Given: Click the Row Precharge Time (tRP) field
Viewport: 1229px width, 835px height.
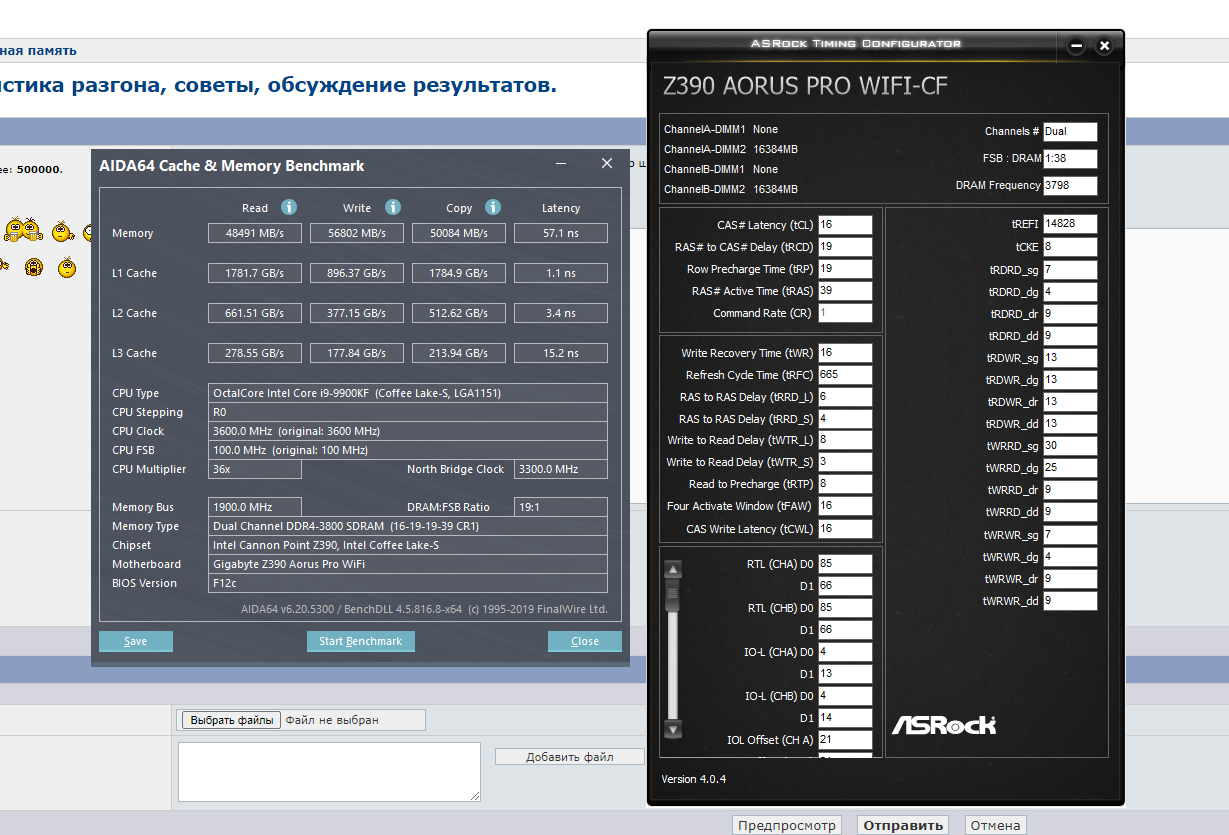Looking at the screenshot, I should click(x=845, y=269).
